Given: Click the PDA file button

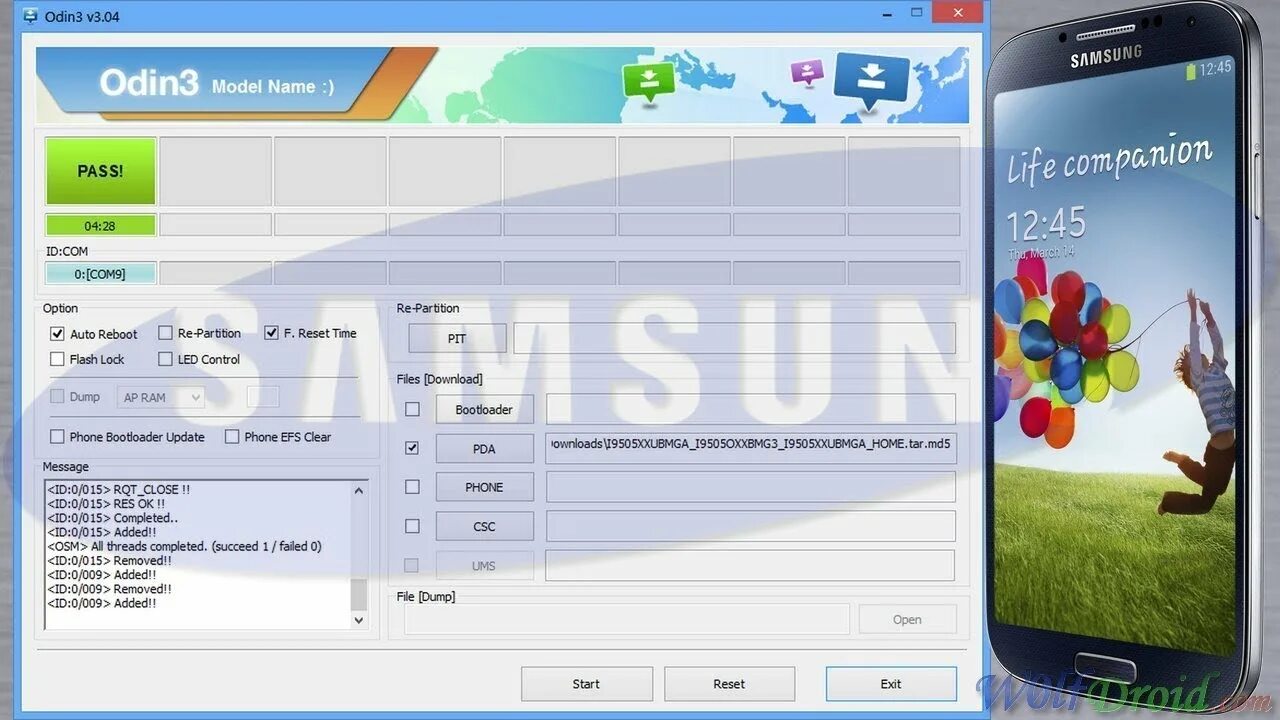Looking at the screenshot, I should point(484,449).
